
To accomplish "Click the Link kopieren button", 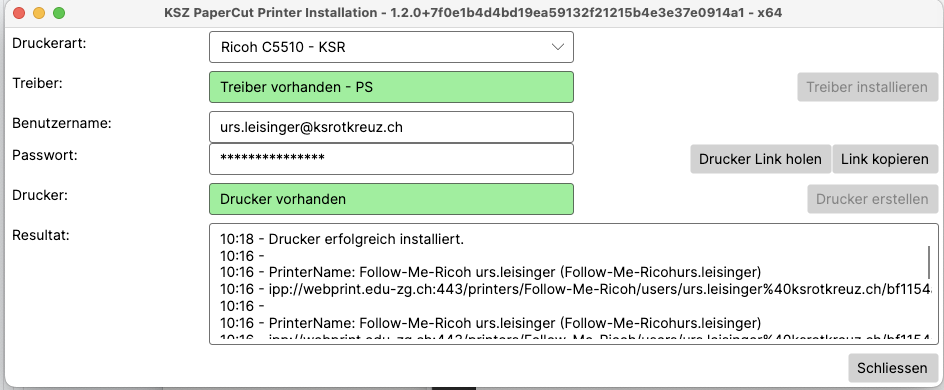I will (884, 159).
